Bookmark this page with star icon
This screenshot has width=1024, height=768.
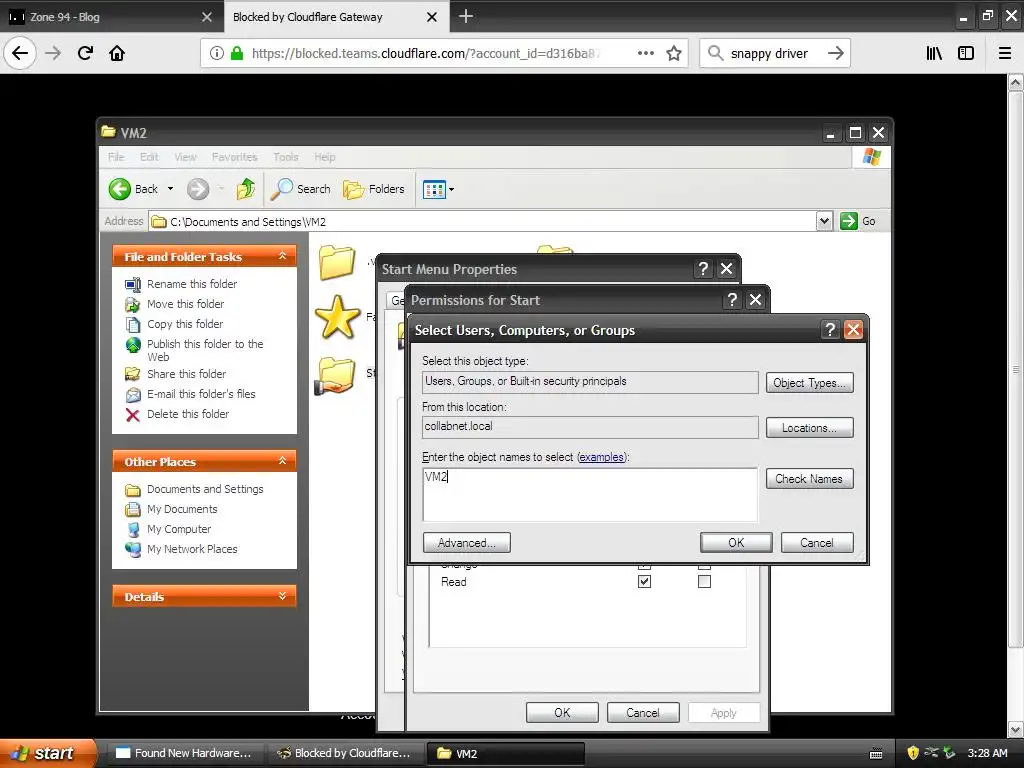(674, 53)
